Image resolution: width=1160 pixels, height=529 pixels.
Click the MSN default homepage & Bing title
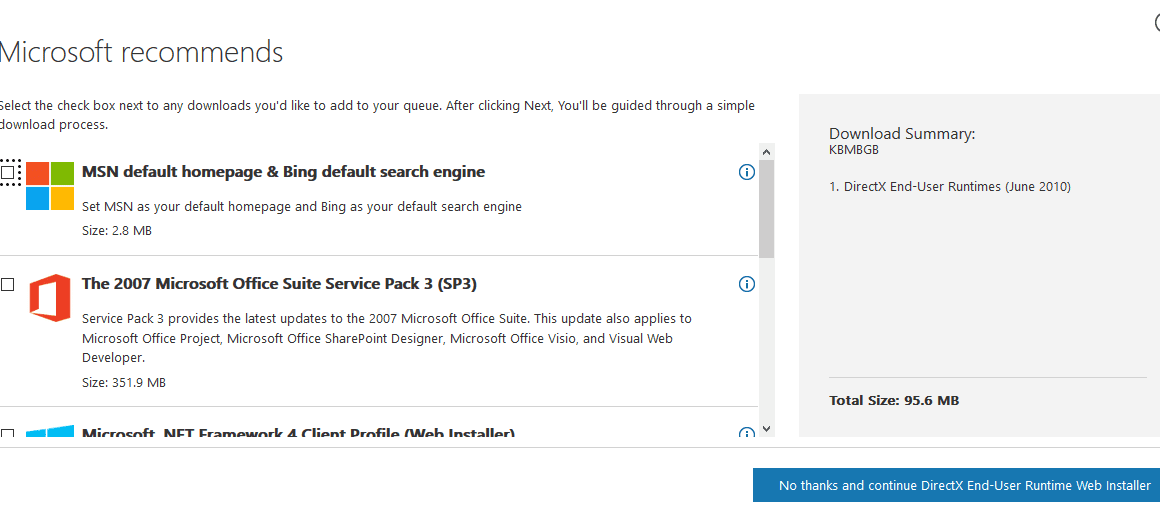283,172
